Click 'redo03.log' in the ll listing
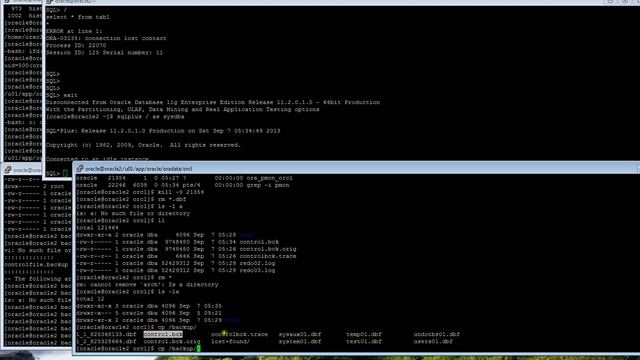Viewport: 640px width, 360px height. tap(257, 270)
